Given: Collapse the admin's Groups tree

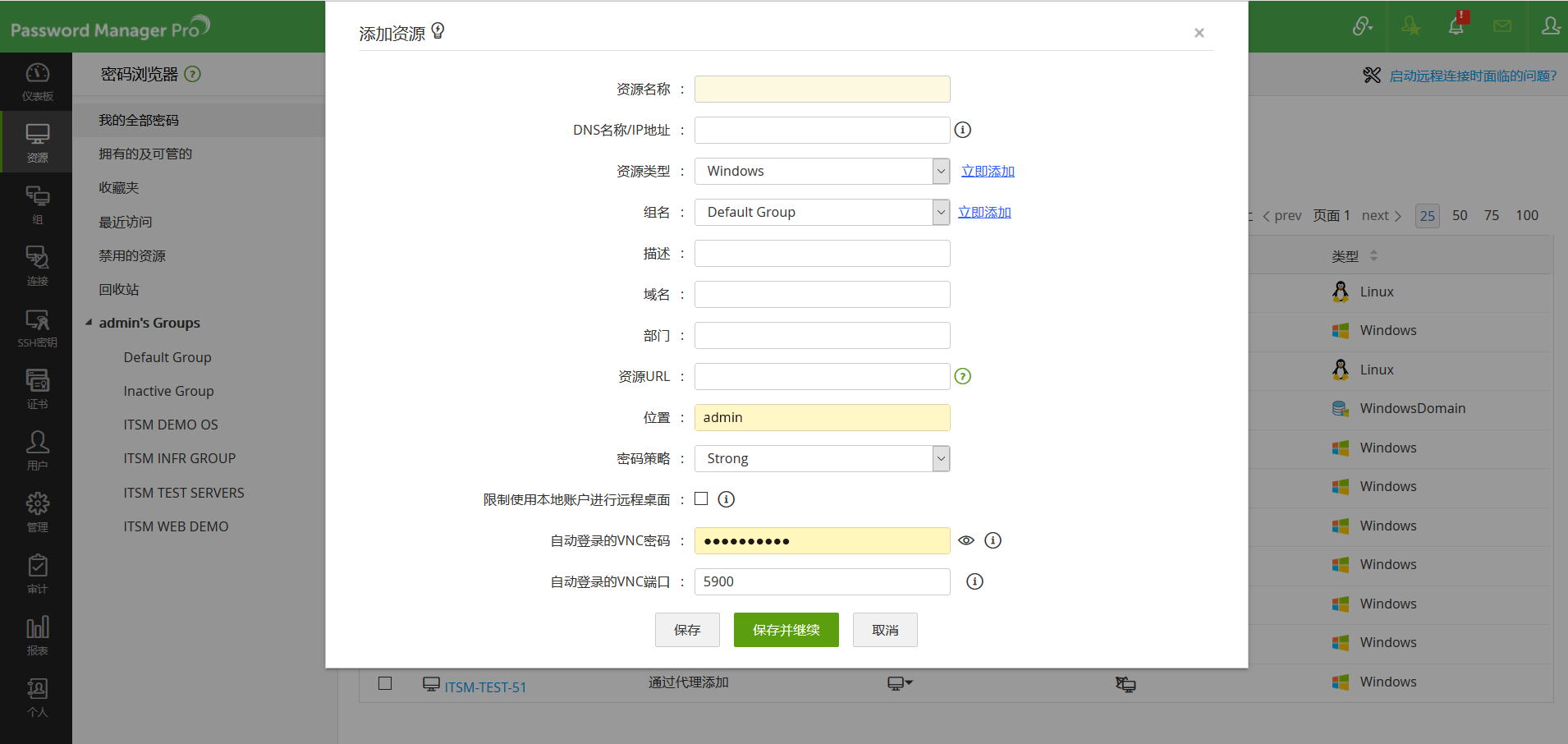Looking at the screenshot, I should [89, 322].
